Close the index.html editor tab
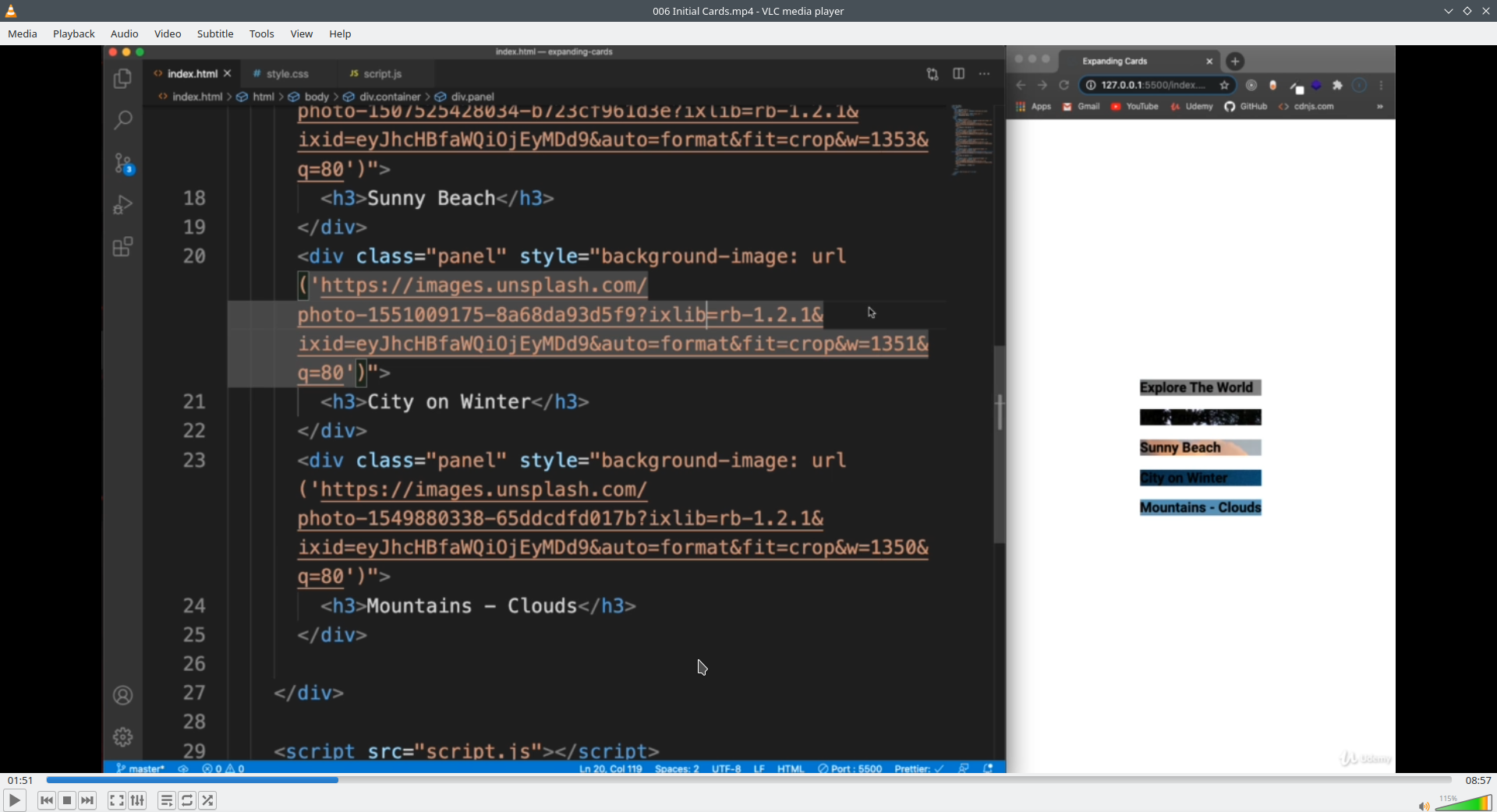This screenshot has height=812, width=1497. click(228, 73)
